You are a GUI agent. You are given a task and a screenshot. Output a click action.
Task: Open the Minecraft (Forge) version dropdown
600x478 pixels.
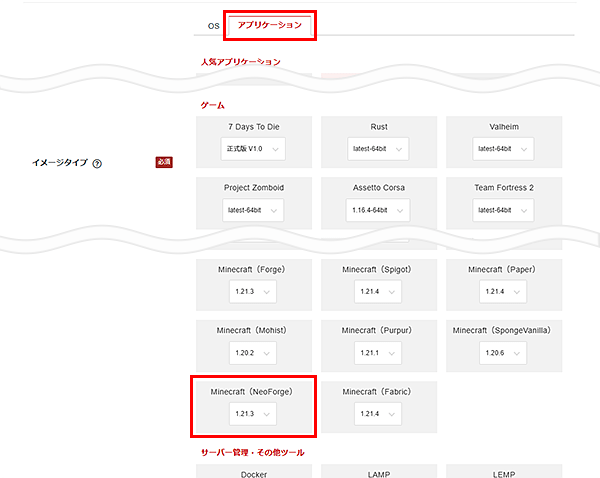253,291
